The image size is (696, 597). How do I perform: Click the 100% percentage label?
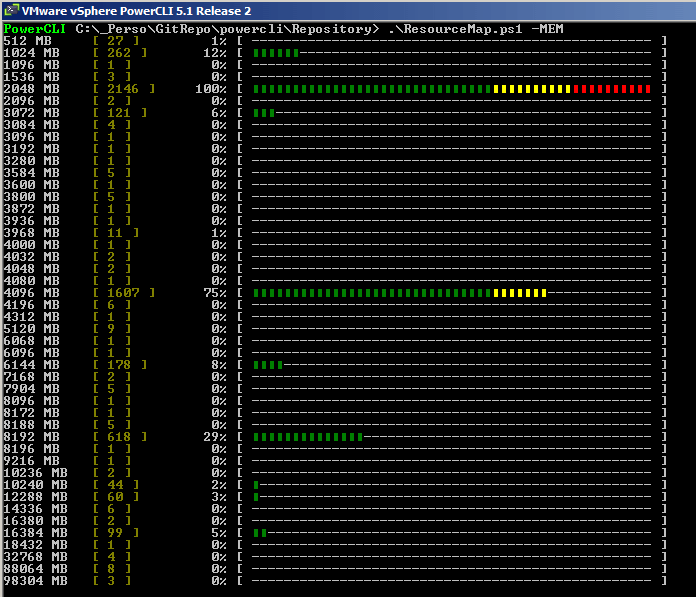211,89
